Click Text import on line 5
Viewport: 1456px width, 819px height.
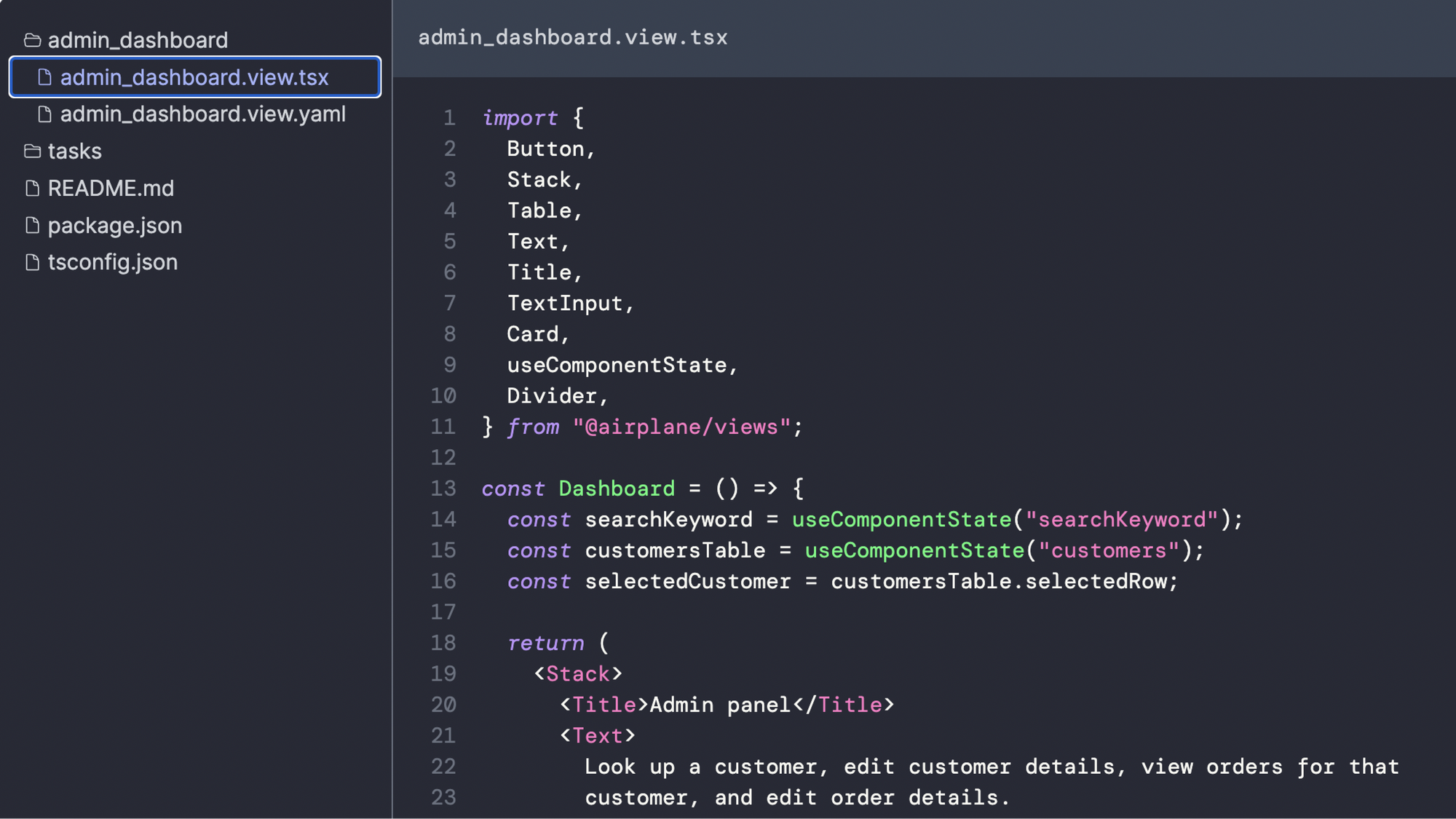[533, 241]
